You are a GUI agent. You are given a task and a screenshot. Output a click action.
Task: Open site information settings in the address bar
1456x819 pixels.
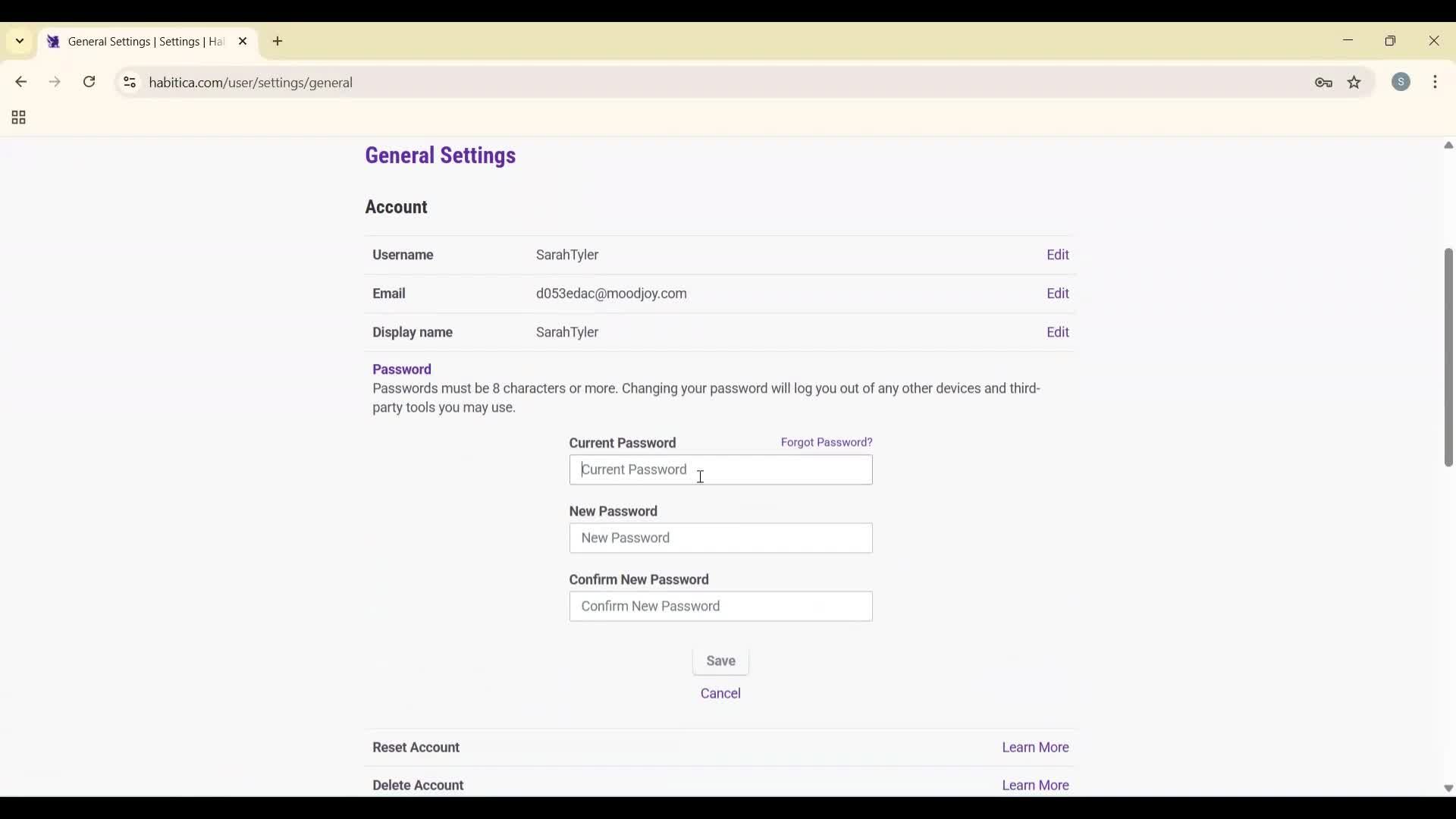[129, 83]
